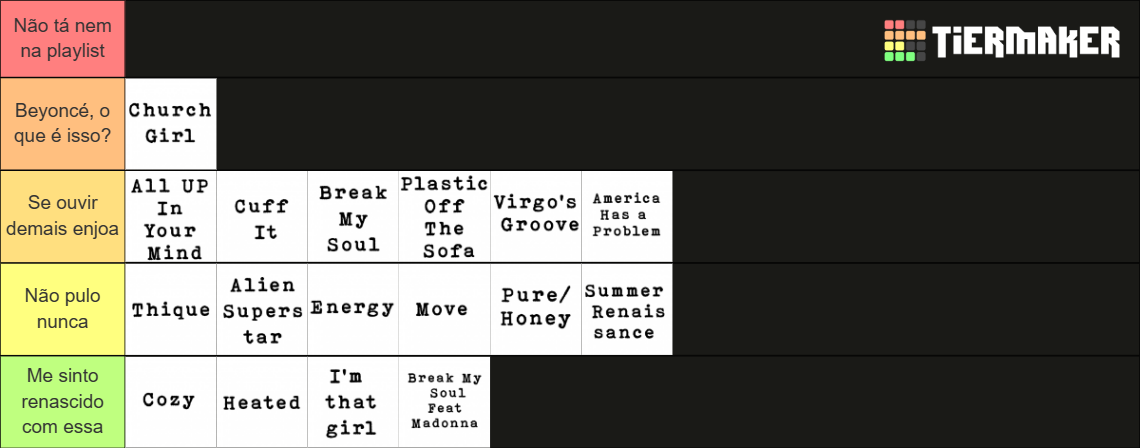The height and width of the screenshot is (448, 1140).
Task: Click the All UP In Your Mind tile
Action: tap(171, 217)
